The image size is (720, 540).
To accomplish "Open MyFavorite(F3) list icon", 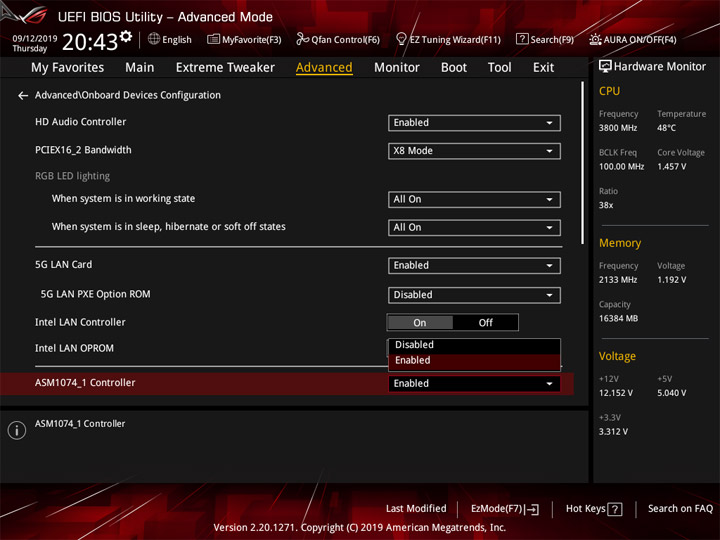I will 213,39.
